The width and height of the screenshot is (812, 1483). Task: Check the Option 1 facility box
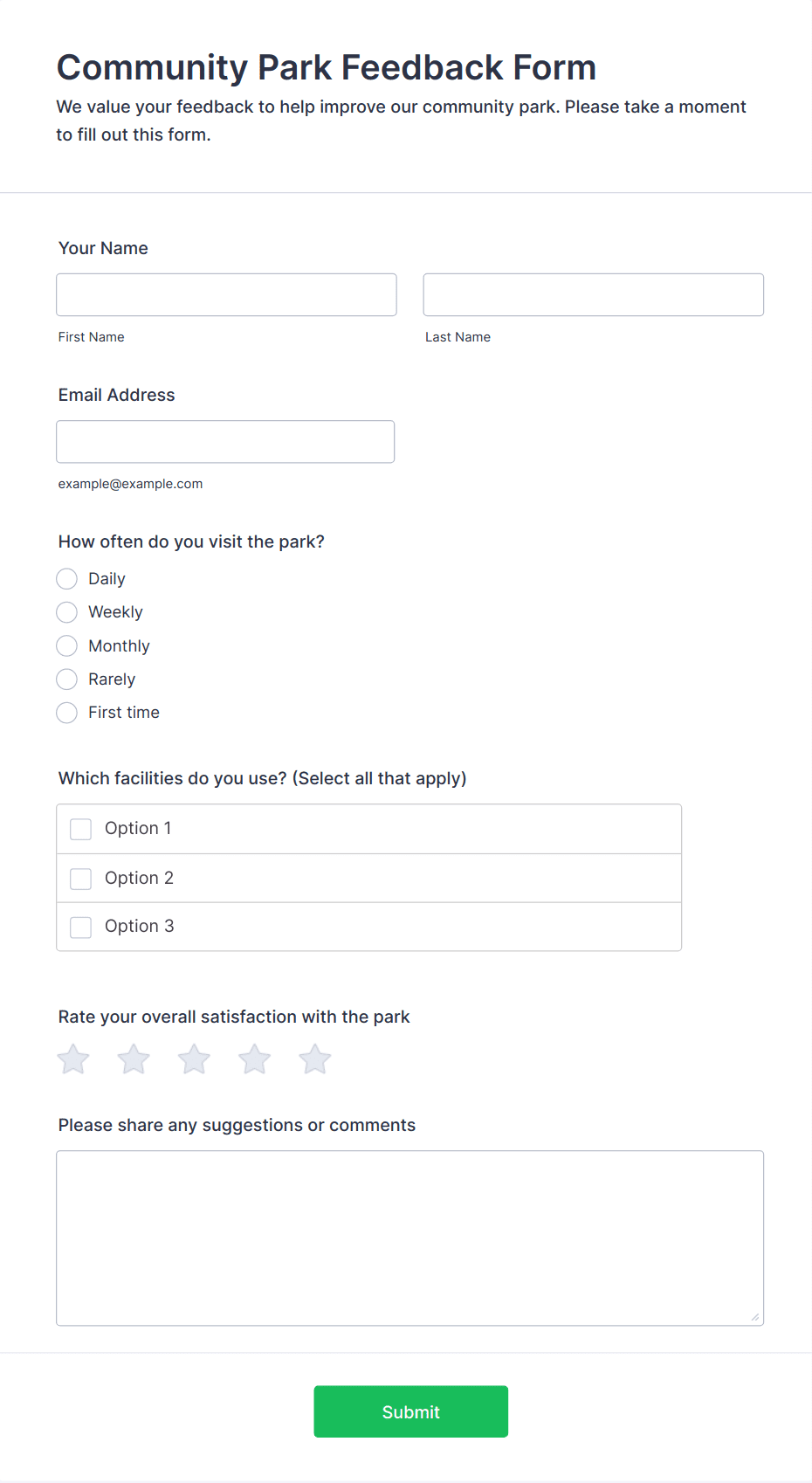(81, 829)
